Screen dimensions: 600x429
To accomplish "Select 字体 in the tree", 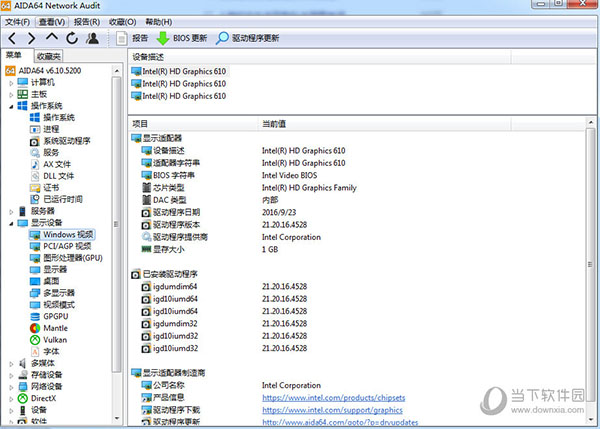I will coord(45,352).
